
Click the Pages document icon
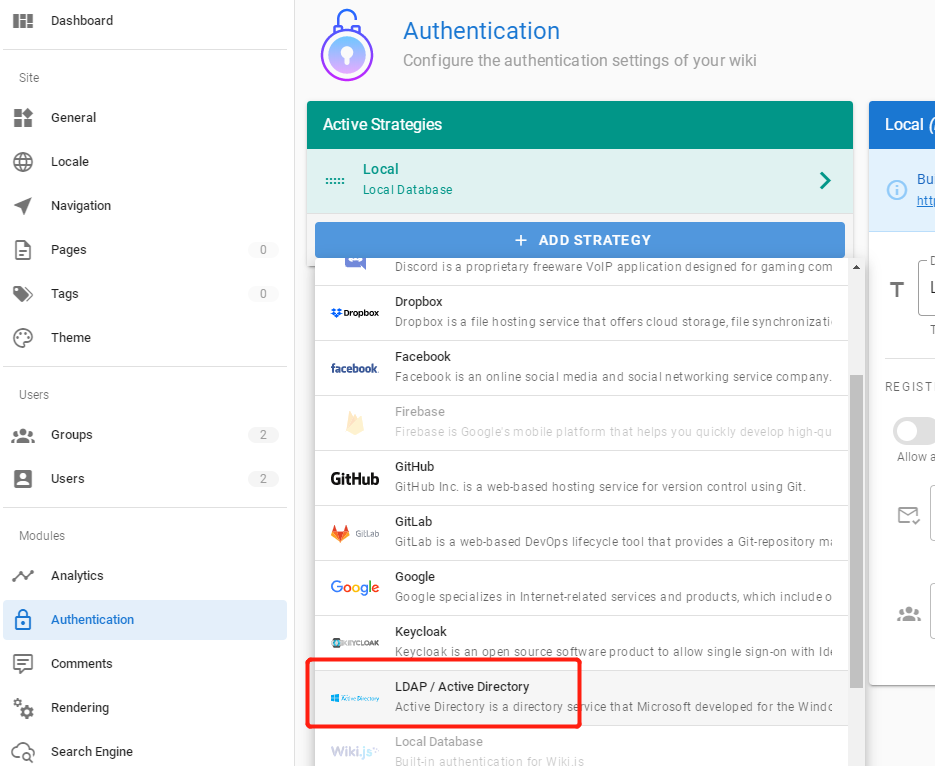[23, 250]
